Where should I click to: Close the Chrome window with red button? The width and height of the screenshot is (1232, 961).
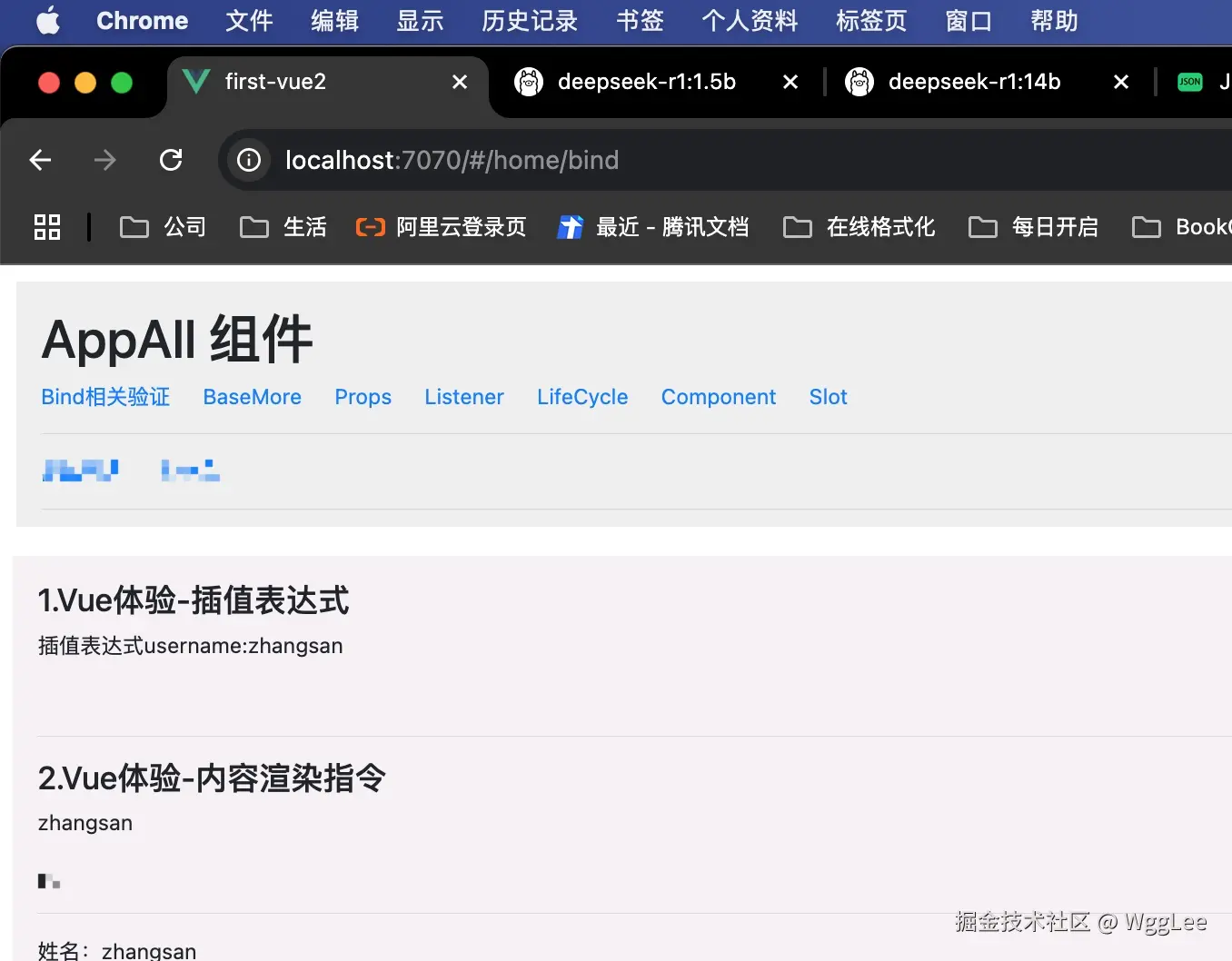coord(49,83)
